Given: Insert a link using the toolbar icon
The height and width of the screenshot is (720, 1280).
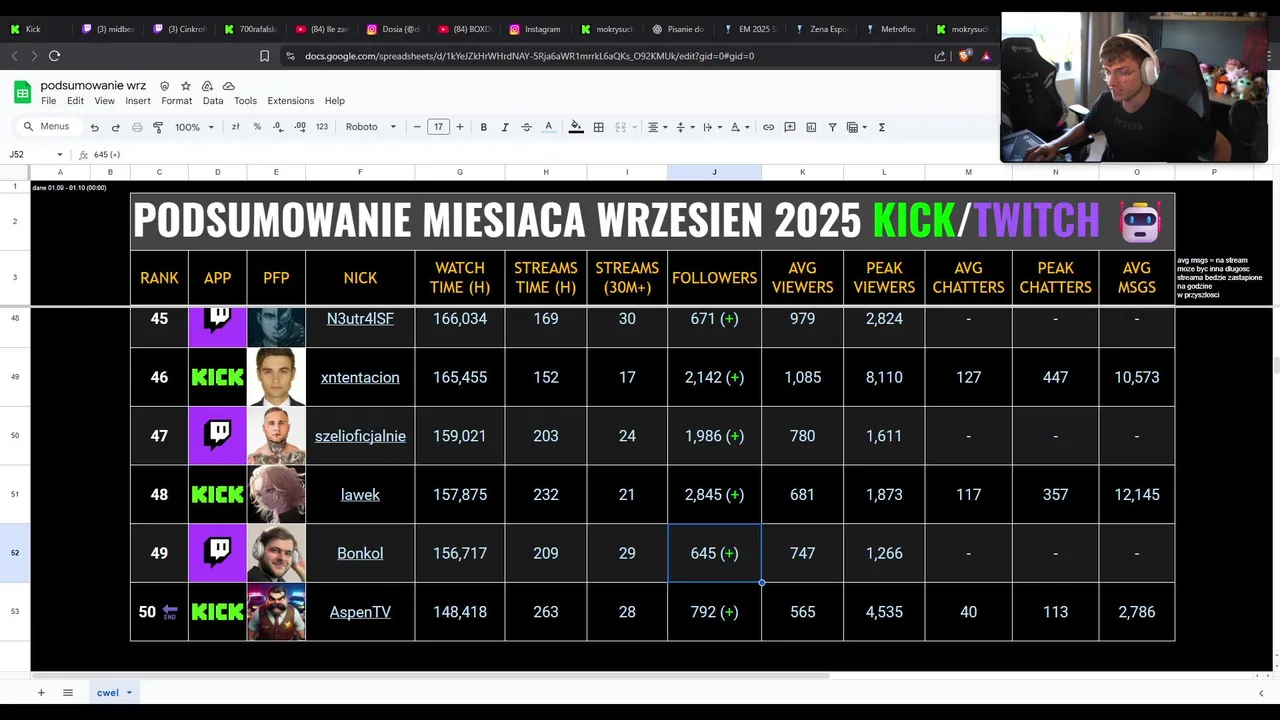Looking at the screenshot, I should tap(768, 127).
